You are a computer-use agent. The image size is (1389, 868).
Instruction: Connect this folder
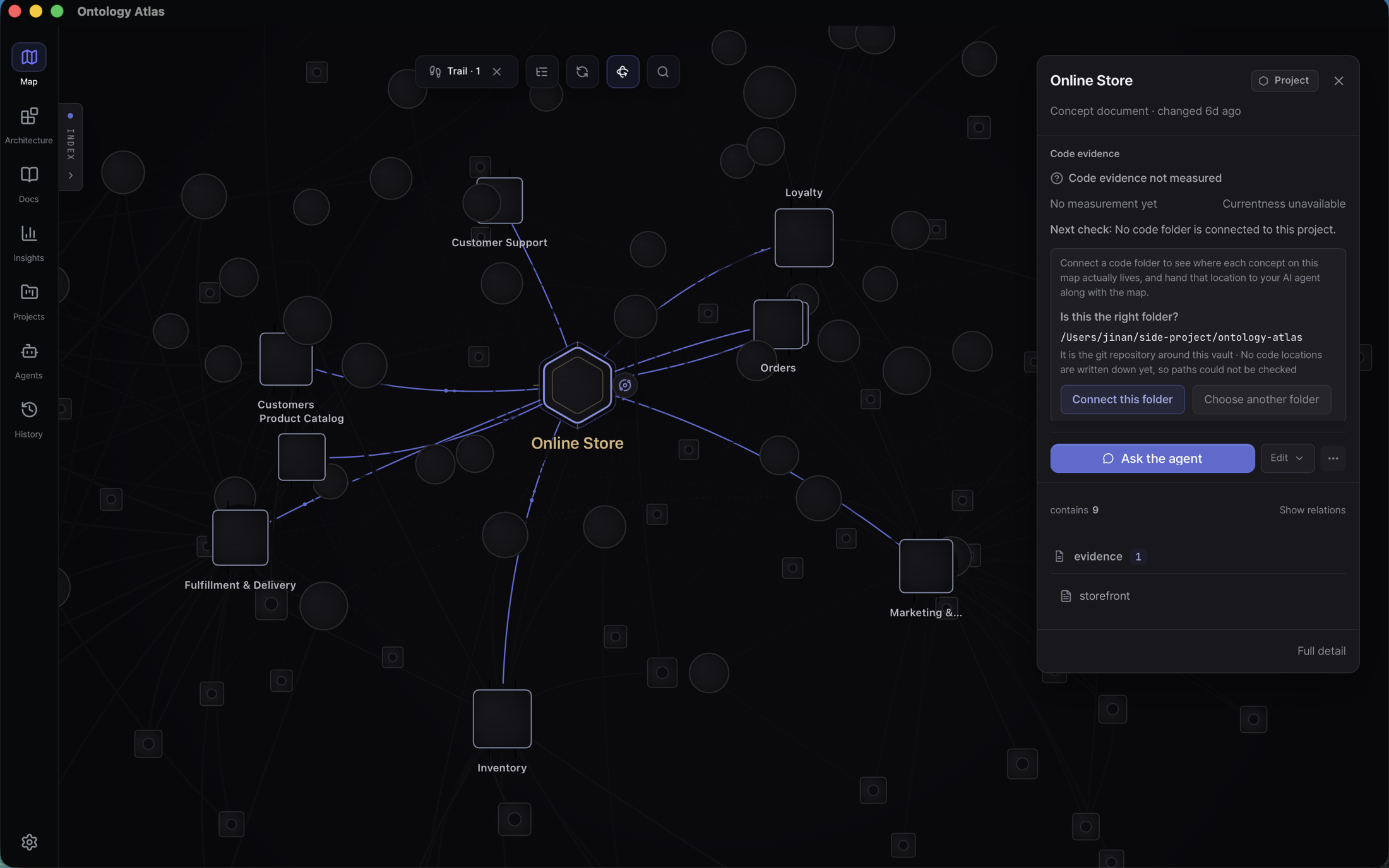coord(1122,399)
